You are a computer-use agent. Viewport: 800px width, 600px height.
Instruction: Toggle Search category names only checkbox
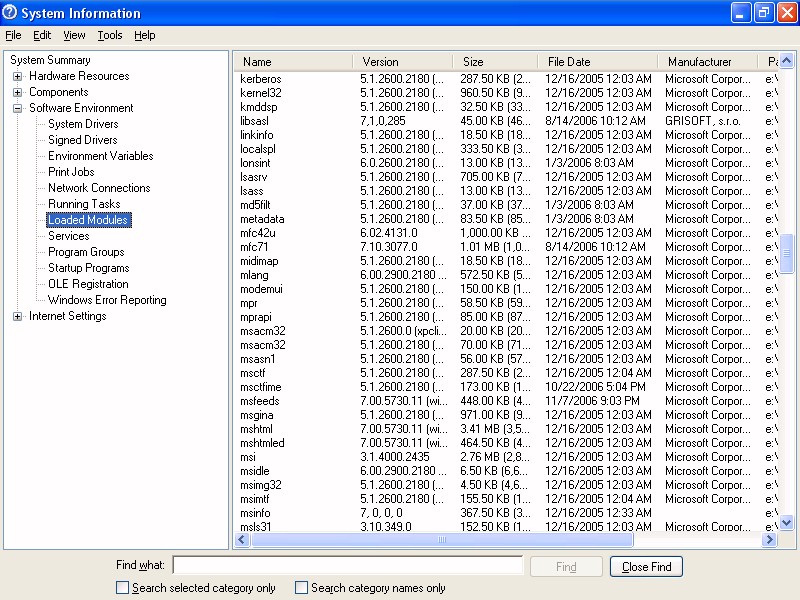[x=301, y=588]
